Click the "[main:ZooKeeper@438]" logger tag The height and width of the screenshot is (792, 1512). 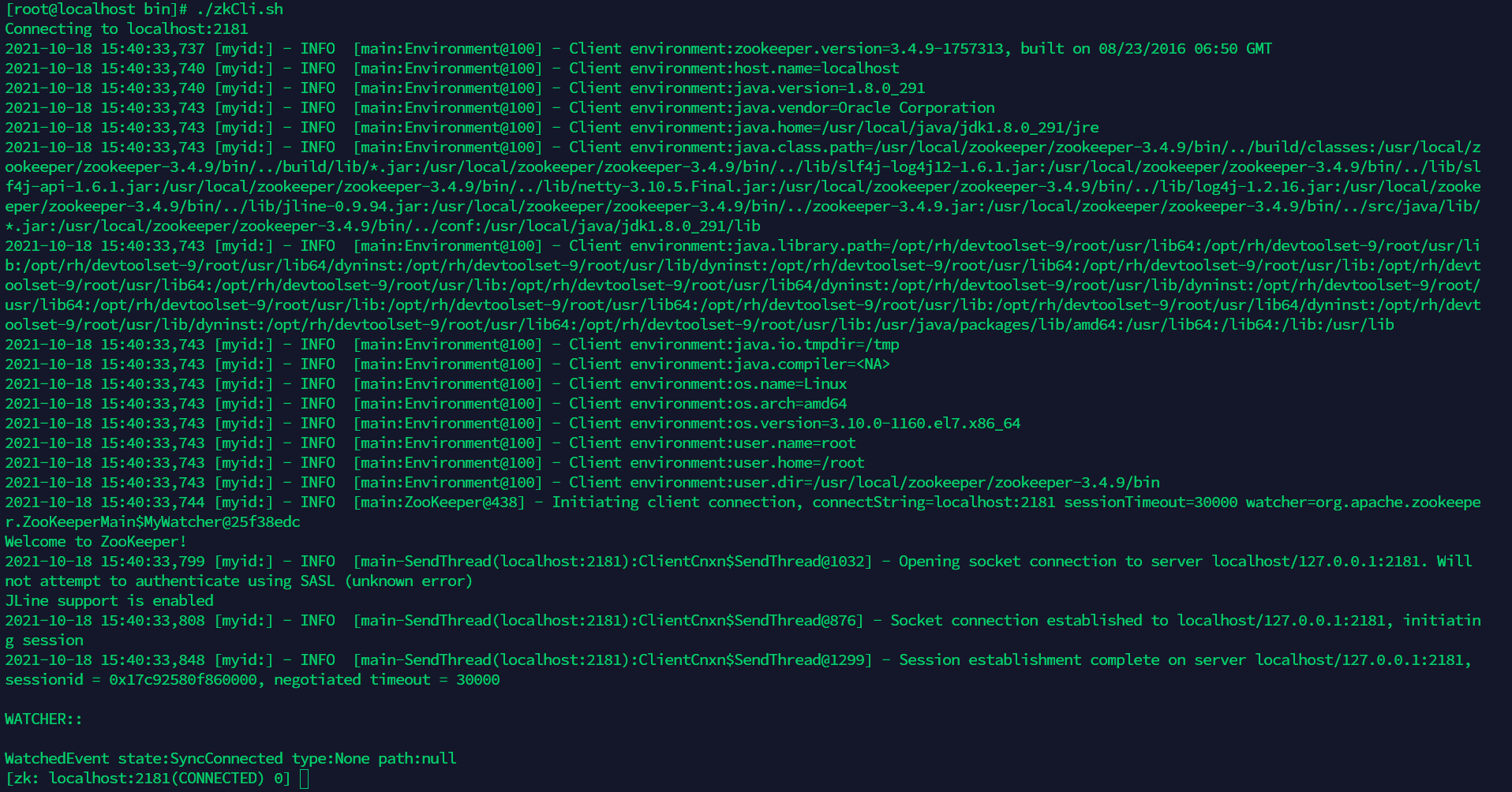(x=439, y=502)
